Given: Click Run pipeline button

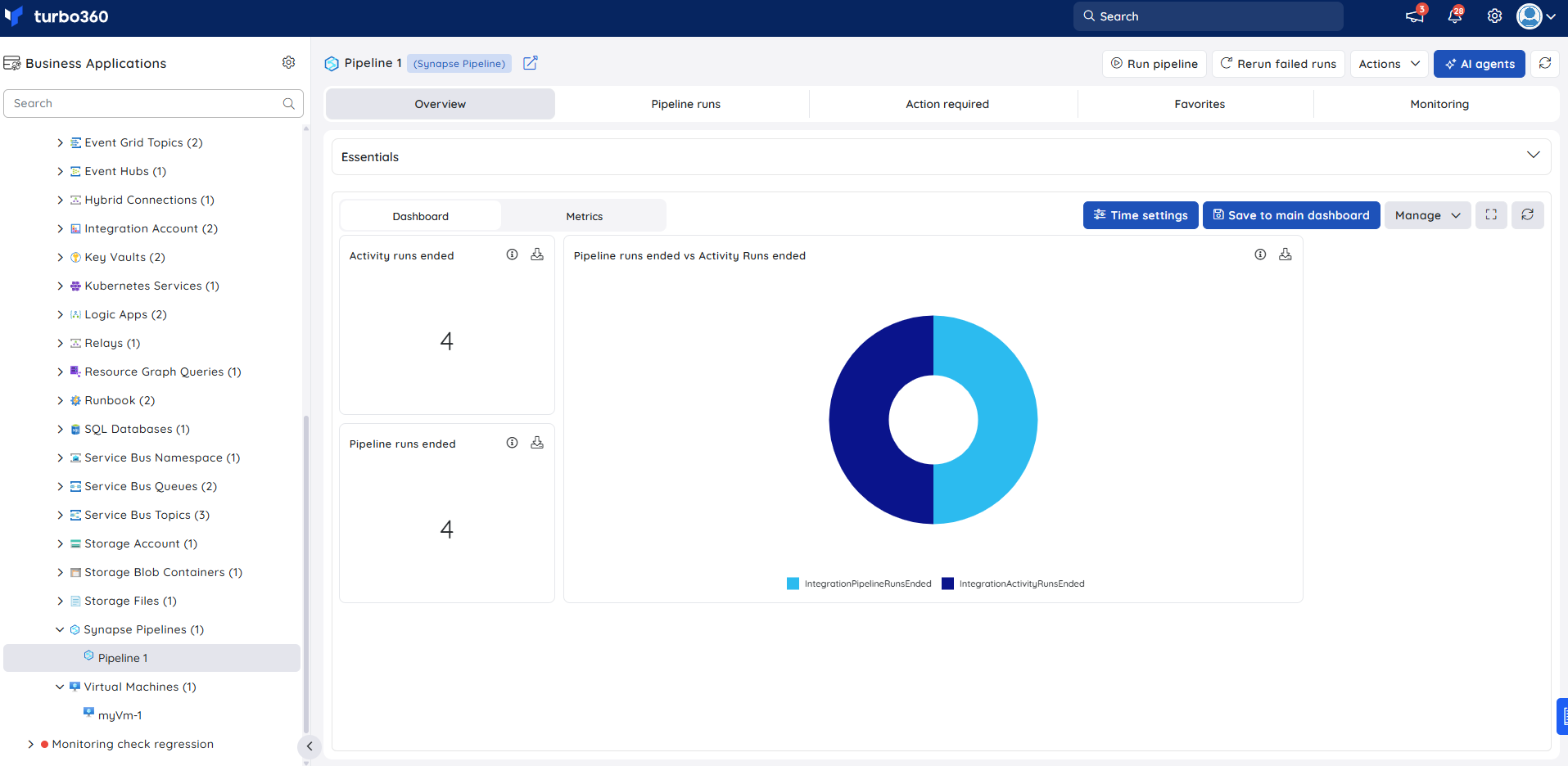Looking at the screenshot, I should (1154, 63).
